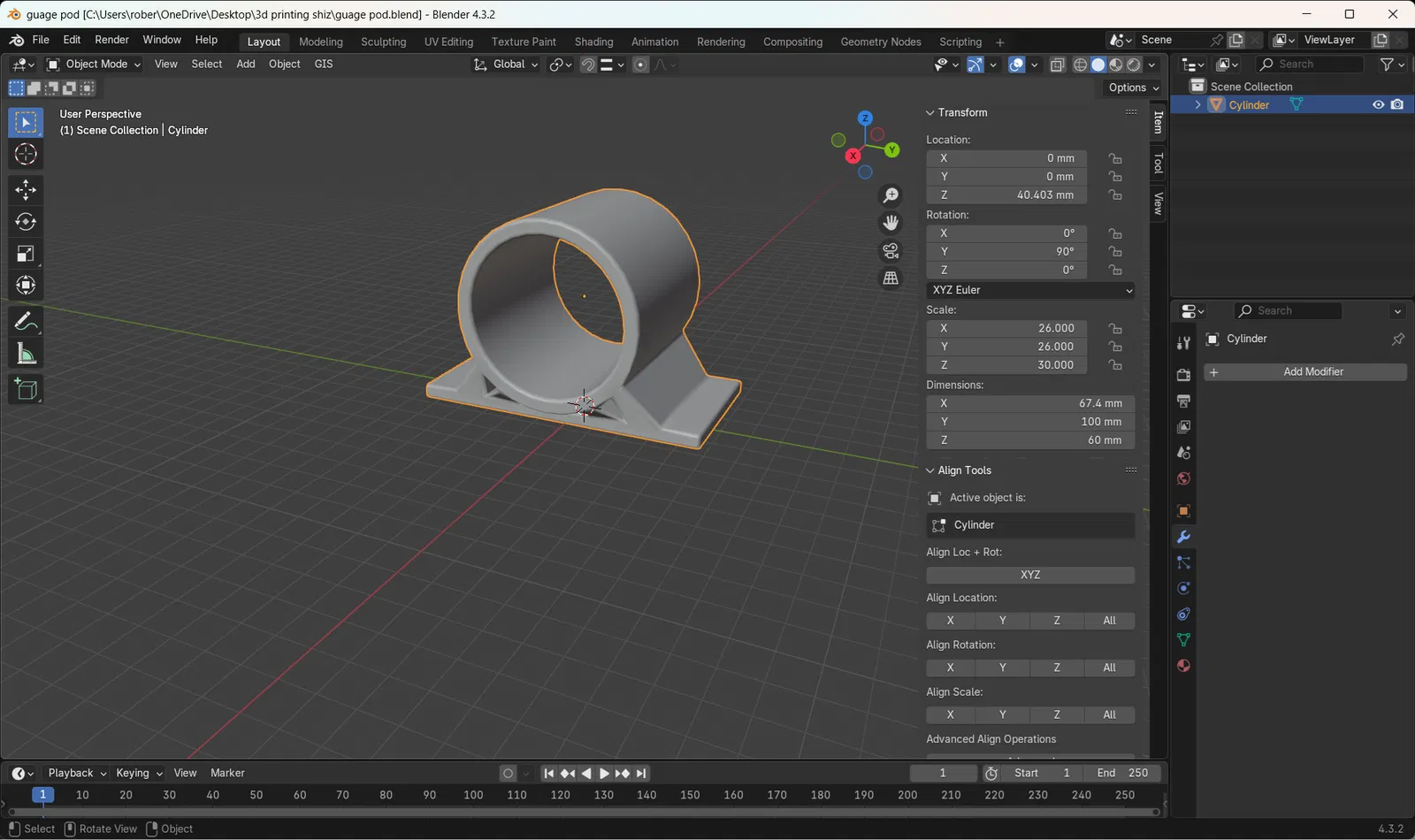Click frame 100 on the timeline
The width and height of the screenshot is (1415, 840).
point(473,795)
